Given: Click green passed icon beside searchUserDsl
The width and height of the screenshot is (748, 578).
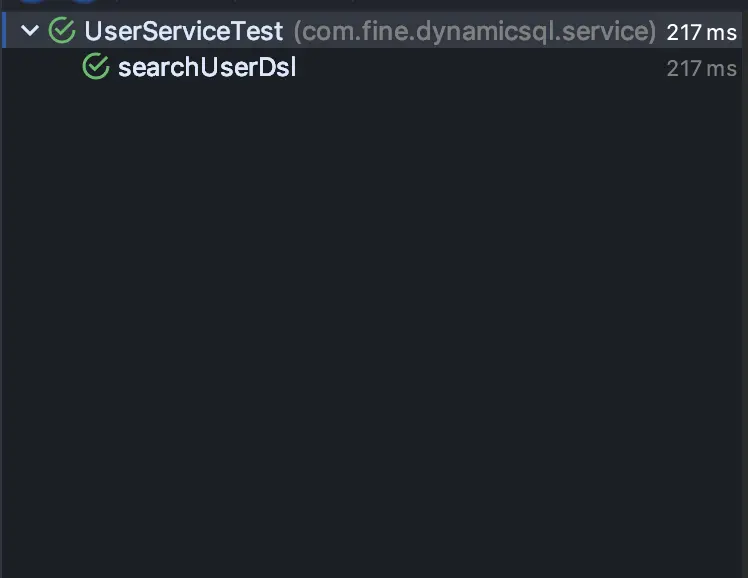Looking at the screenshot, I should [x=96, y=66].
